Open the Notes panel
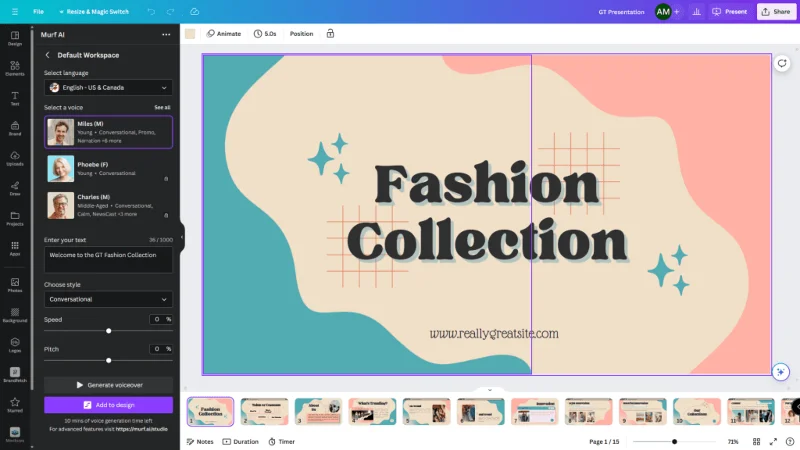This screenshot has height=450, width=800. click(x=200, y=441)
